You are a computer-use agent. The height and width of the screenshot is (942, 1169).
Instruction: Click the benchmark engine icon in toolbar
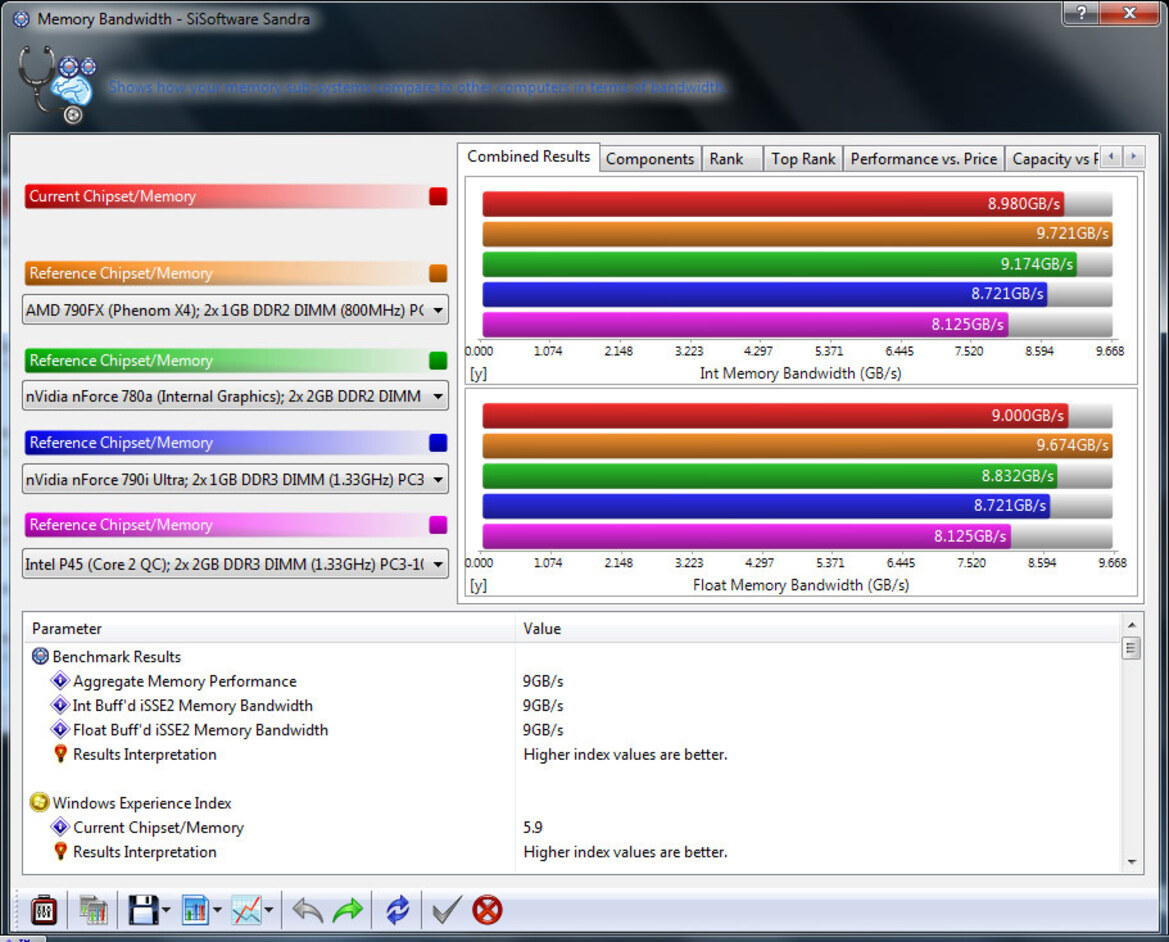[44, 910]
